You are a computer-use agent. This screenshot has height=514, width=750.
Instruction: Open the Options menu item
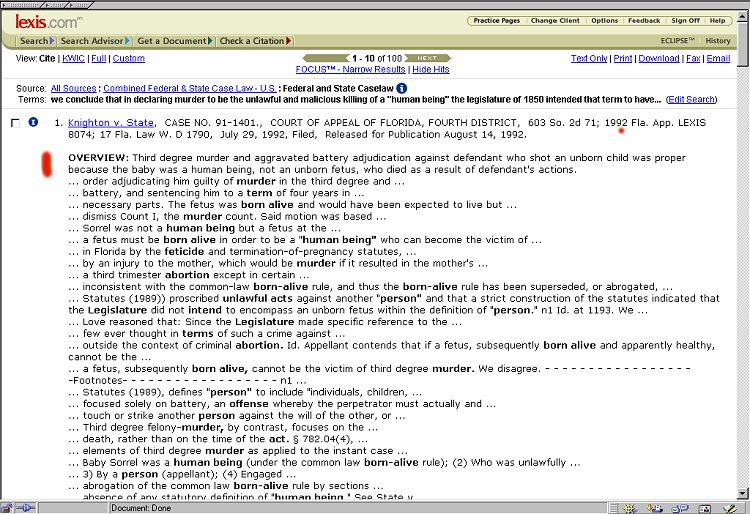pyautogui.click(x=605, y=21)
